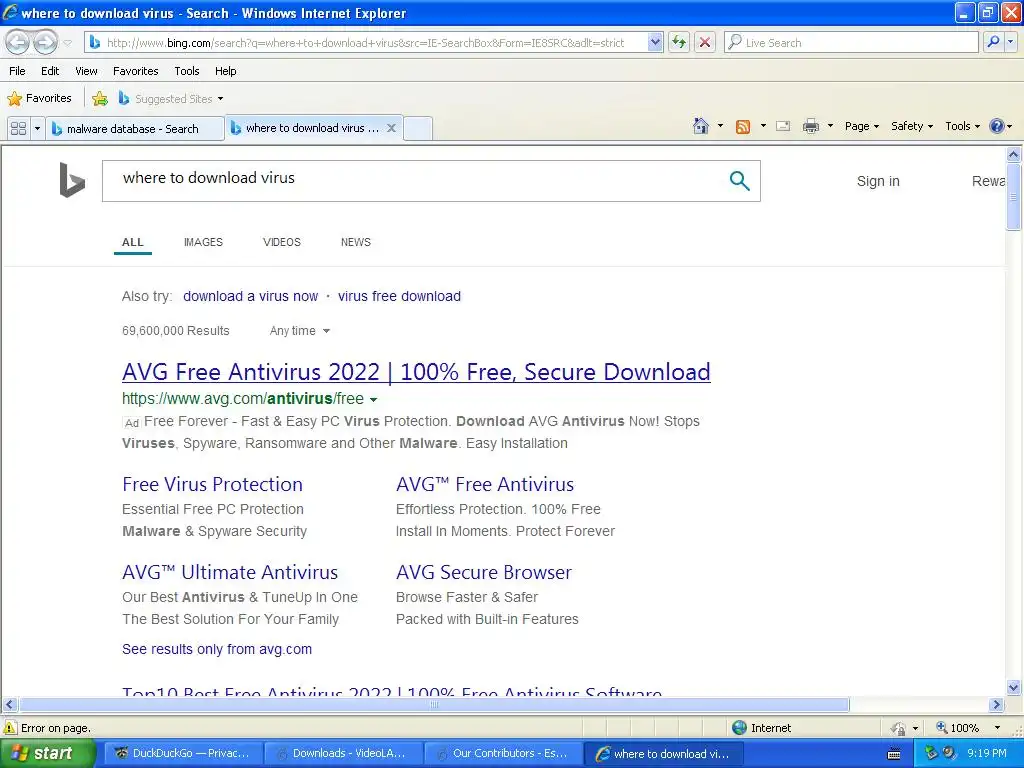1024x768 pixels.
Task: Open the File menu
Action: tap(17, 71)
